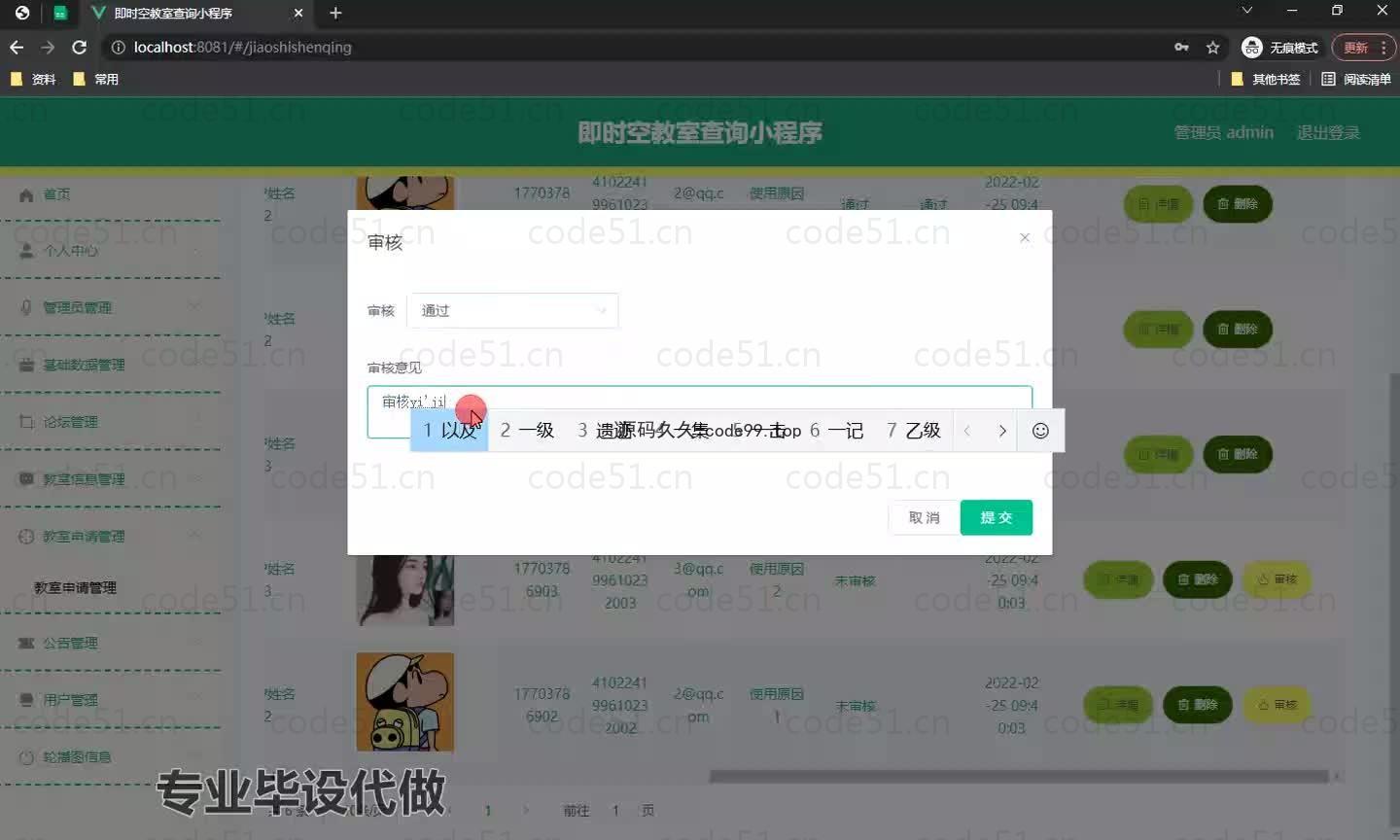This screenshot has width=1400, height=840.
Task: Open the browser three-dot menu
Action: [1383, 47]
